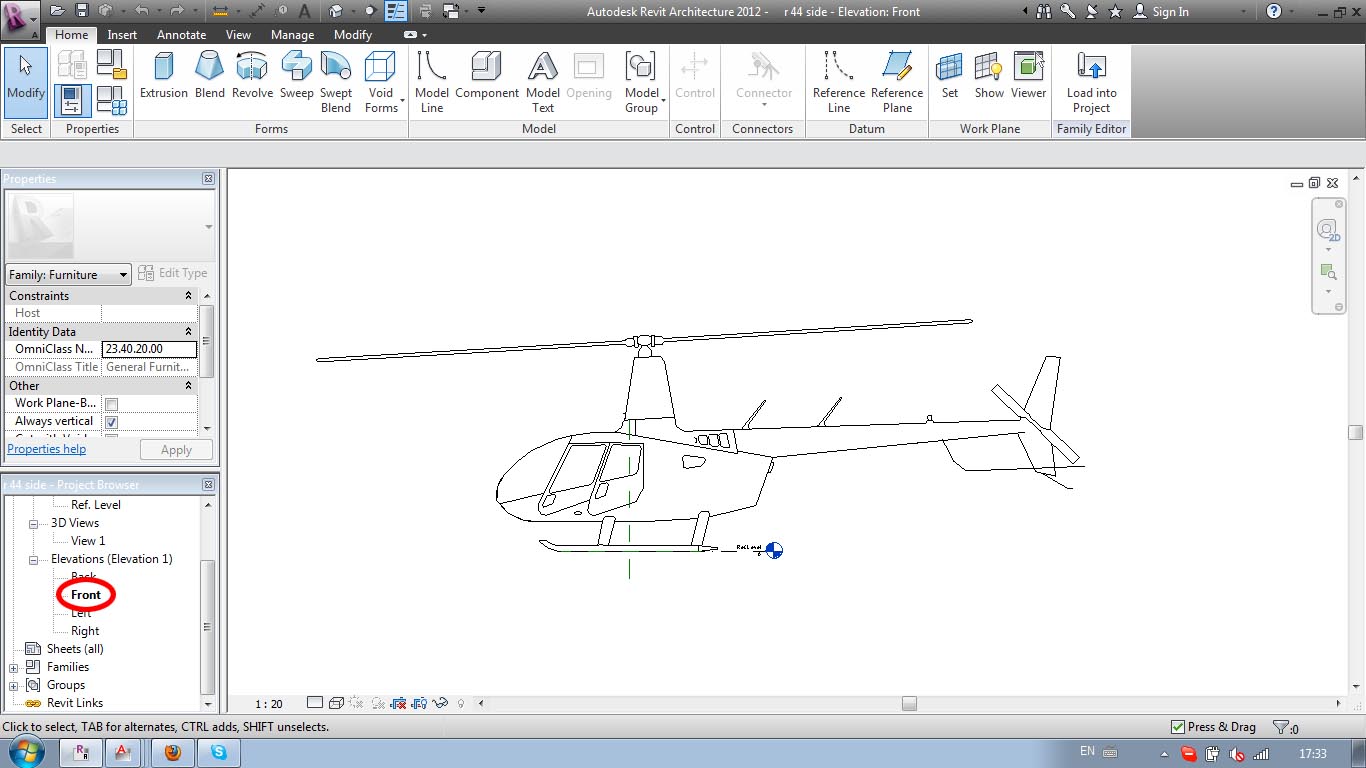Disable the Press & Drag checkbox

[1178, 727]
